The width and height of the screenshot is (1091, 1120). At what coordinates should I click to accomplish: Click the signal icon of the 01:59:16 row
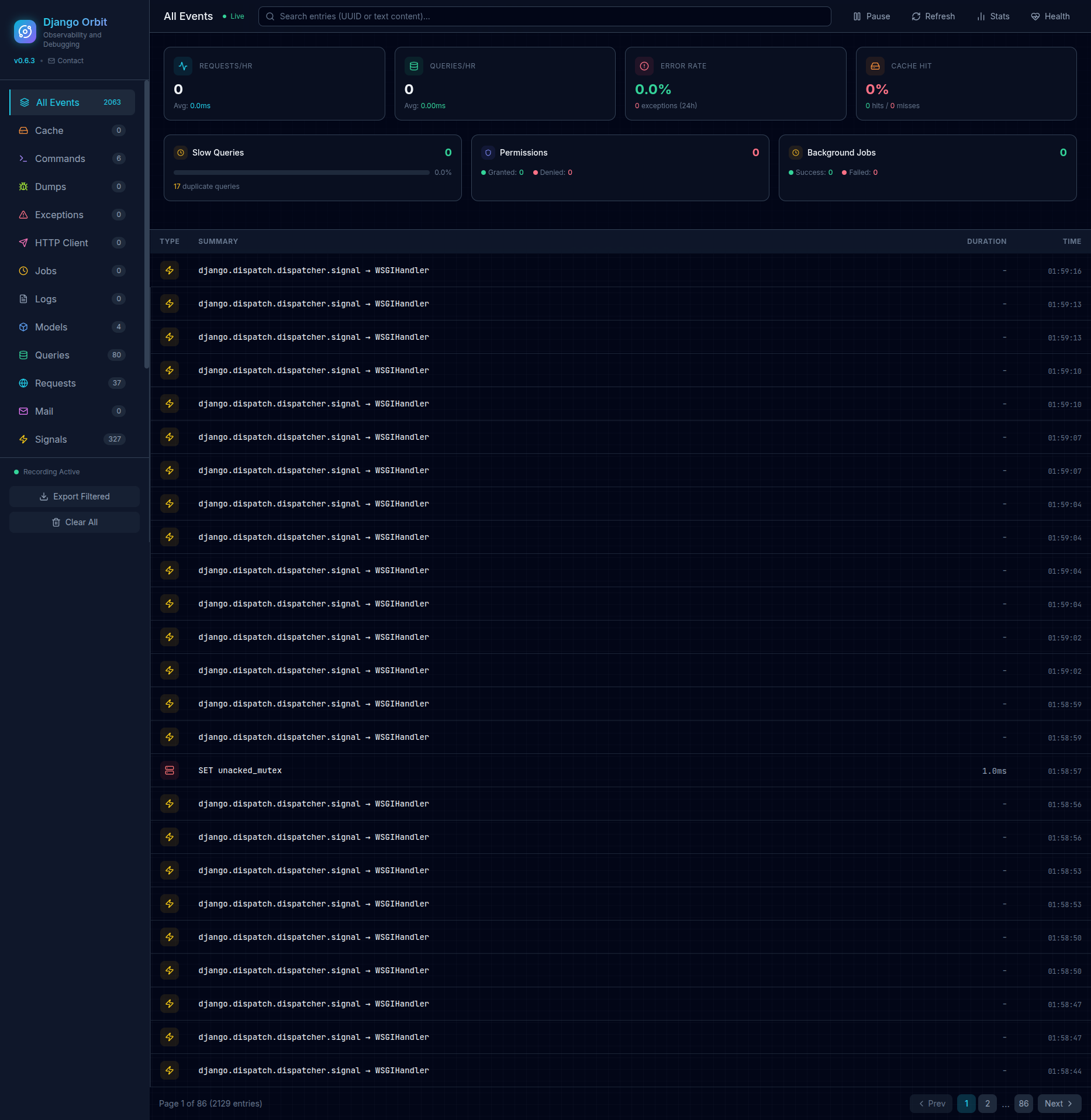(x=170, y=270)
